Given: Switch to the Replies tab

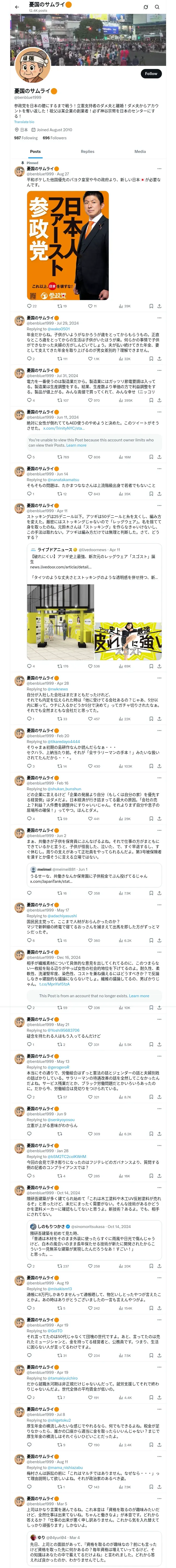Looking at the screenshot, I should [x=87, y=152].
